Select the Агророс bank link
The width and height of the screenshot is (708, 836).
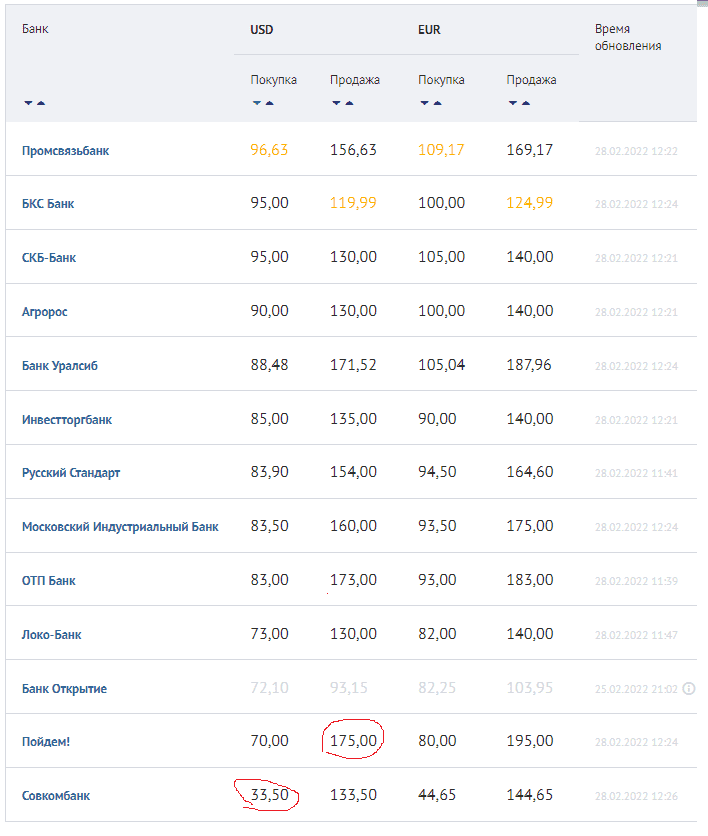(x=45, y=312)
